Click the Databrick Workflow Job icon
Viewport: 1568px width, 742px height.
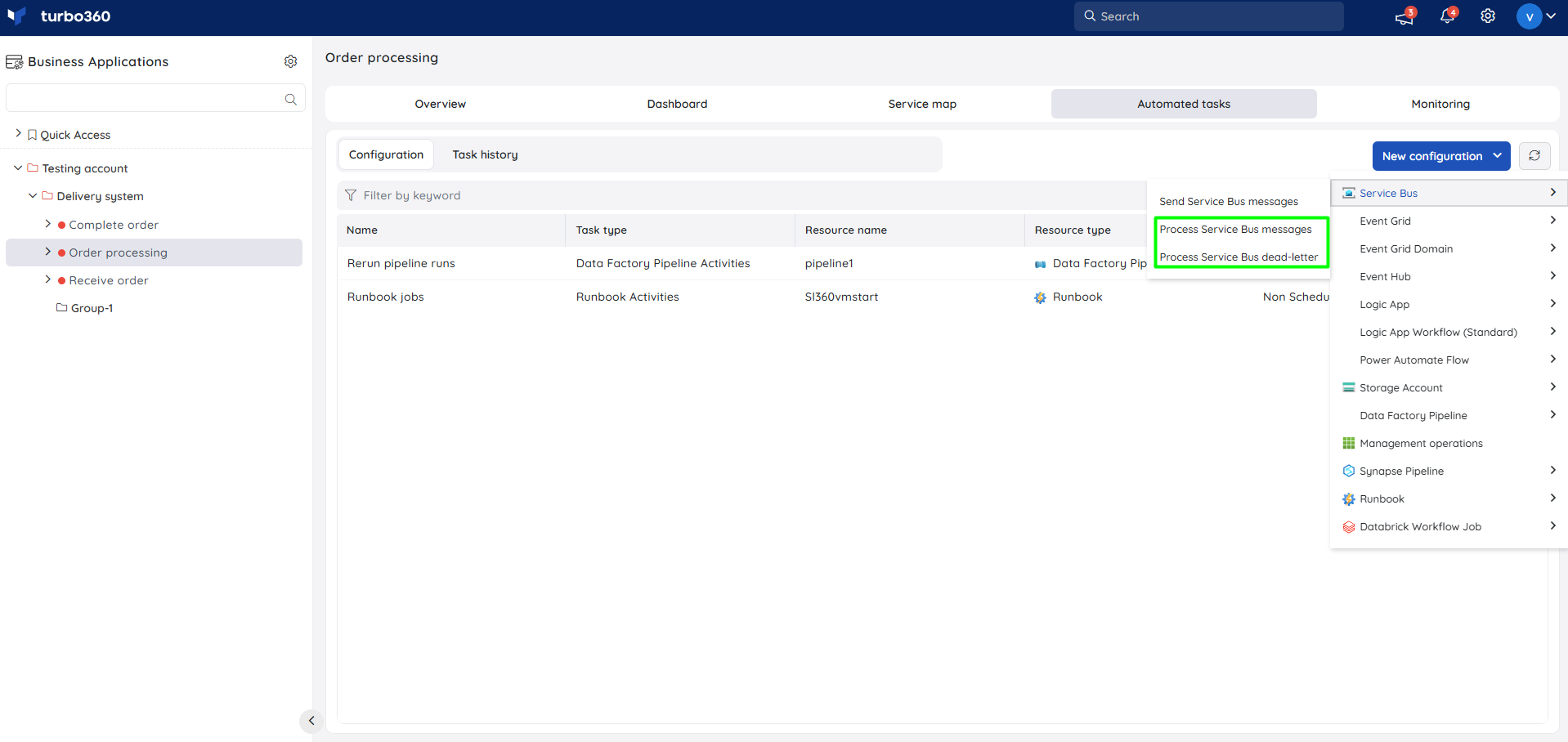coord(1349,526)
